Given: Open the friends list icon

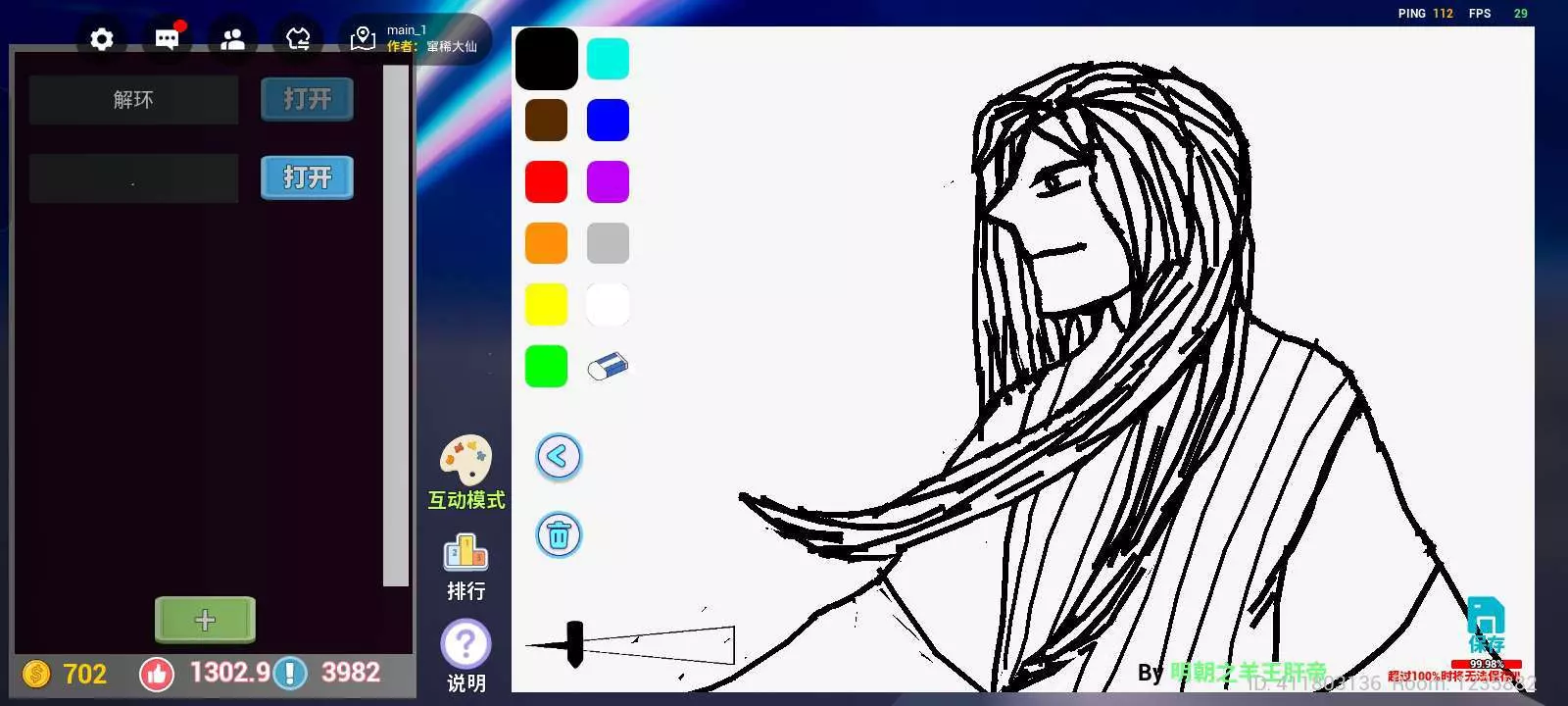Looking at the screenshot, I should 233,39.
